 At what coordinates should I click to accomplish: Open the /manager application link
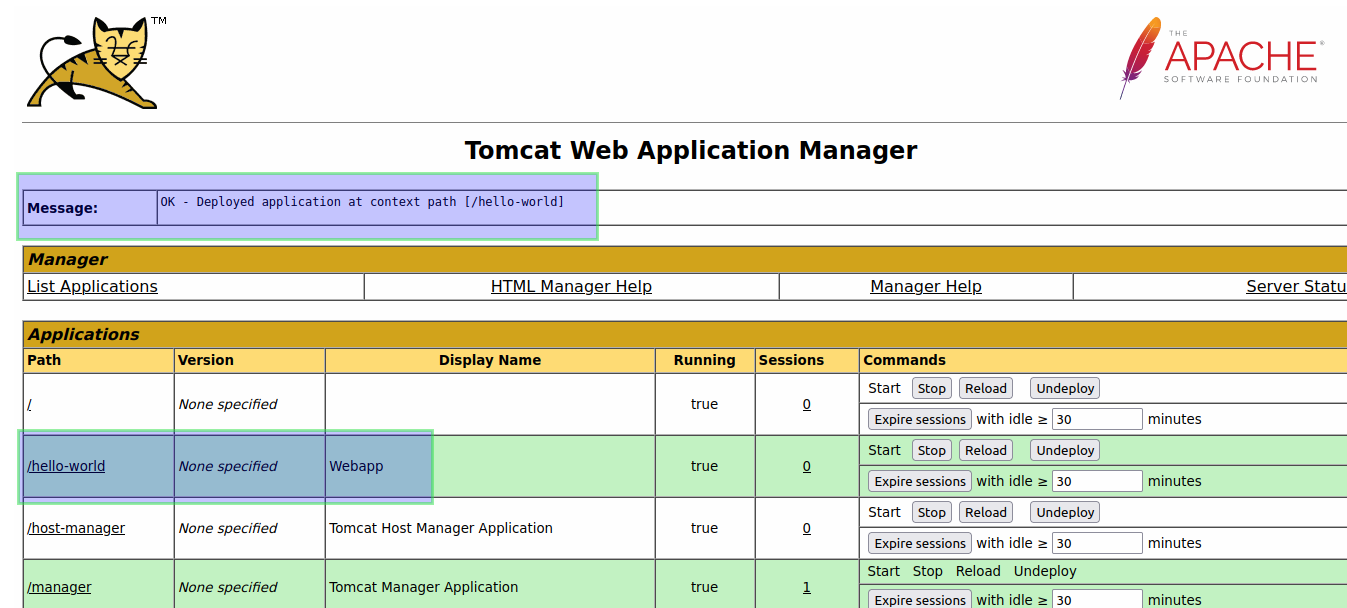click(59, 587)
